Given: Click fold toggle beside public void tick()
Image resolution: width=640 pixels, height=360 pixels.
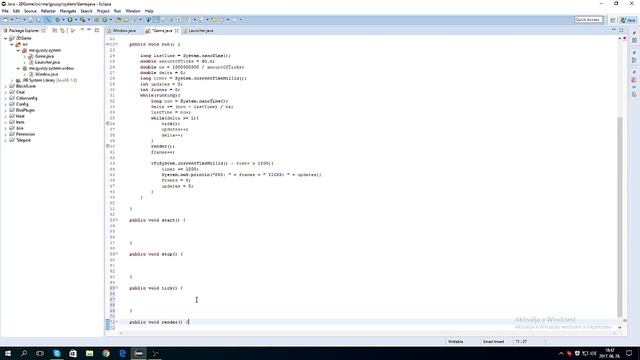Looking at the screenshot, I should (117, 288).
